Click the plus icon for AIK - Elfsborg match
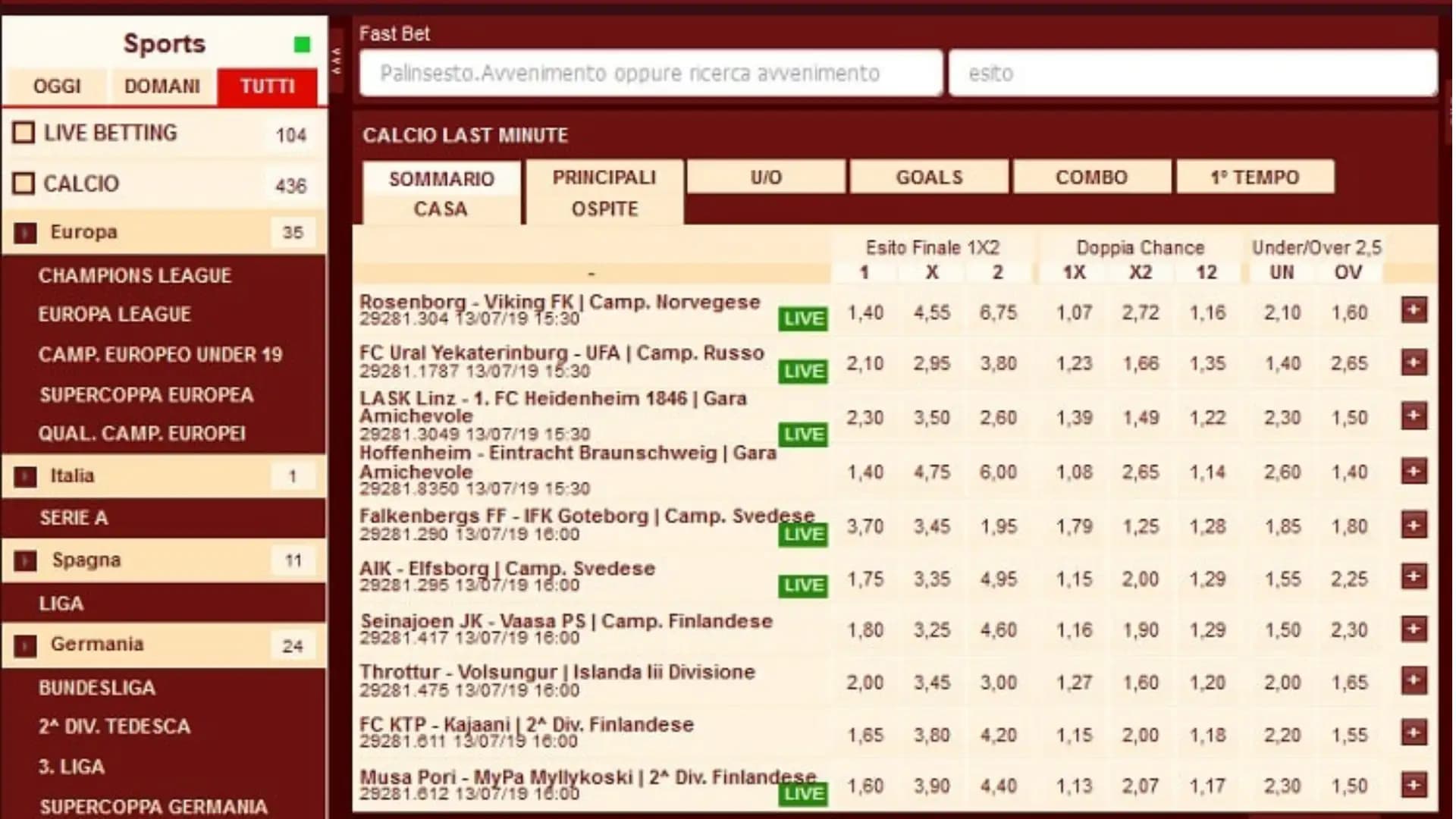1456x819 pixels. (1415, 577)
